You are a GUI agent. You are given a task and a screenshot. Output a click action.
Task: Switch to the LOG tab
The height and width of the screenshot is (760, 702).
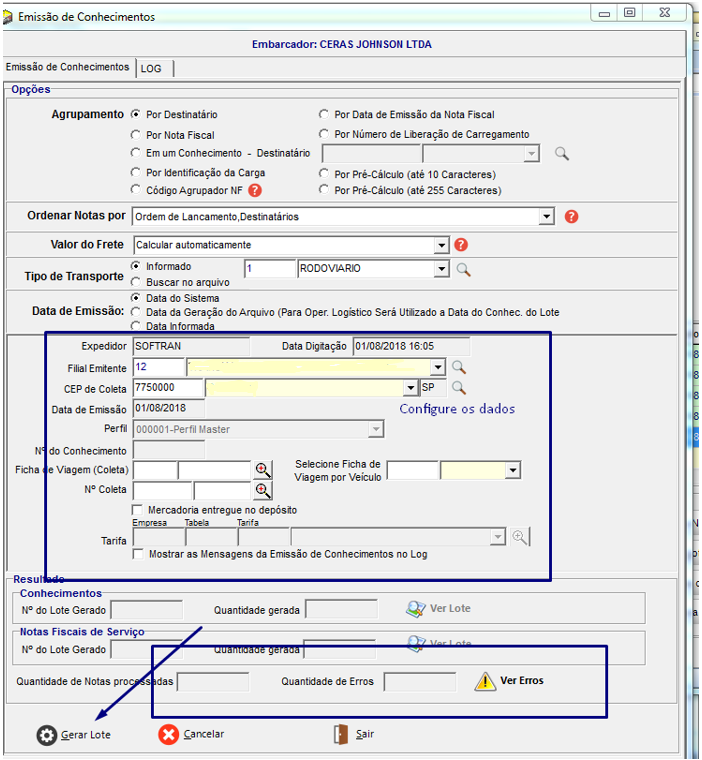click(x=155, y=68)
